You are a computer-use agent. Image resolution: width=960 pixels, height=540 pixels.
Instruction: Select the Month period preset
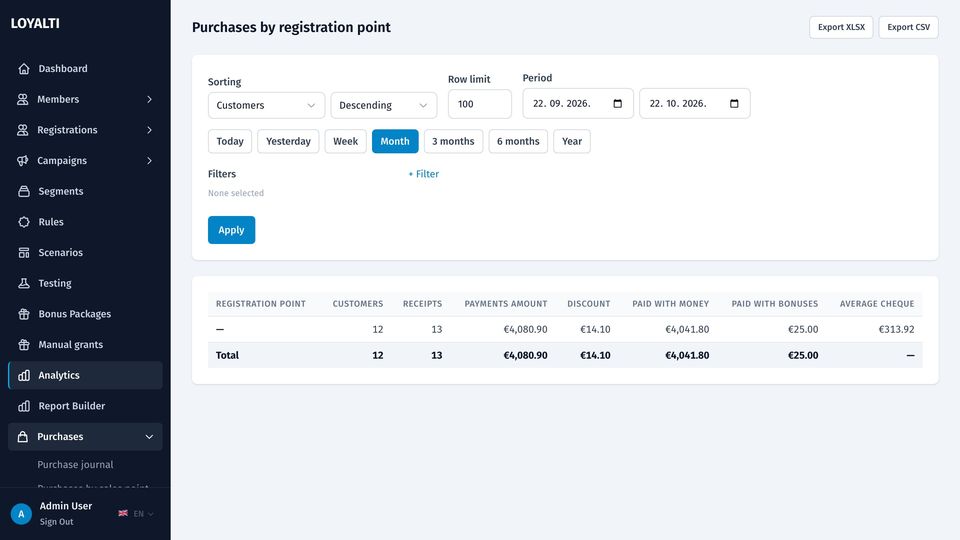395,141
